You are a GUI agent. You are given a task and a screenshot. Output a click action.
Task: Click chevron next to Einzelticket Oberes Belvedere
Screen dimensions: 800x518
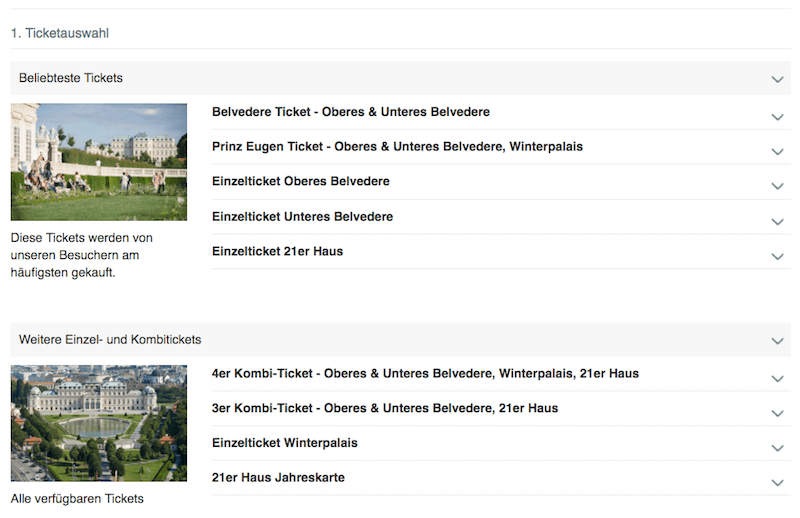(x=777, y=187)
